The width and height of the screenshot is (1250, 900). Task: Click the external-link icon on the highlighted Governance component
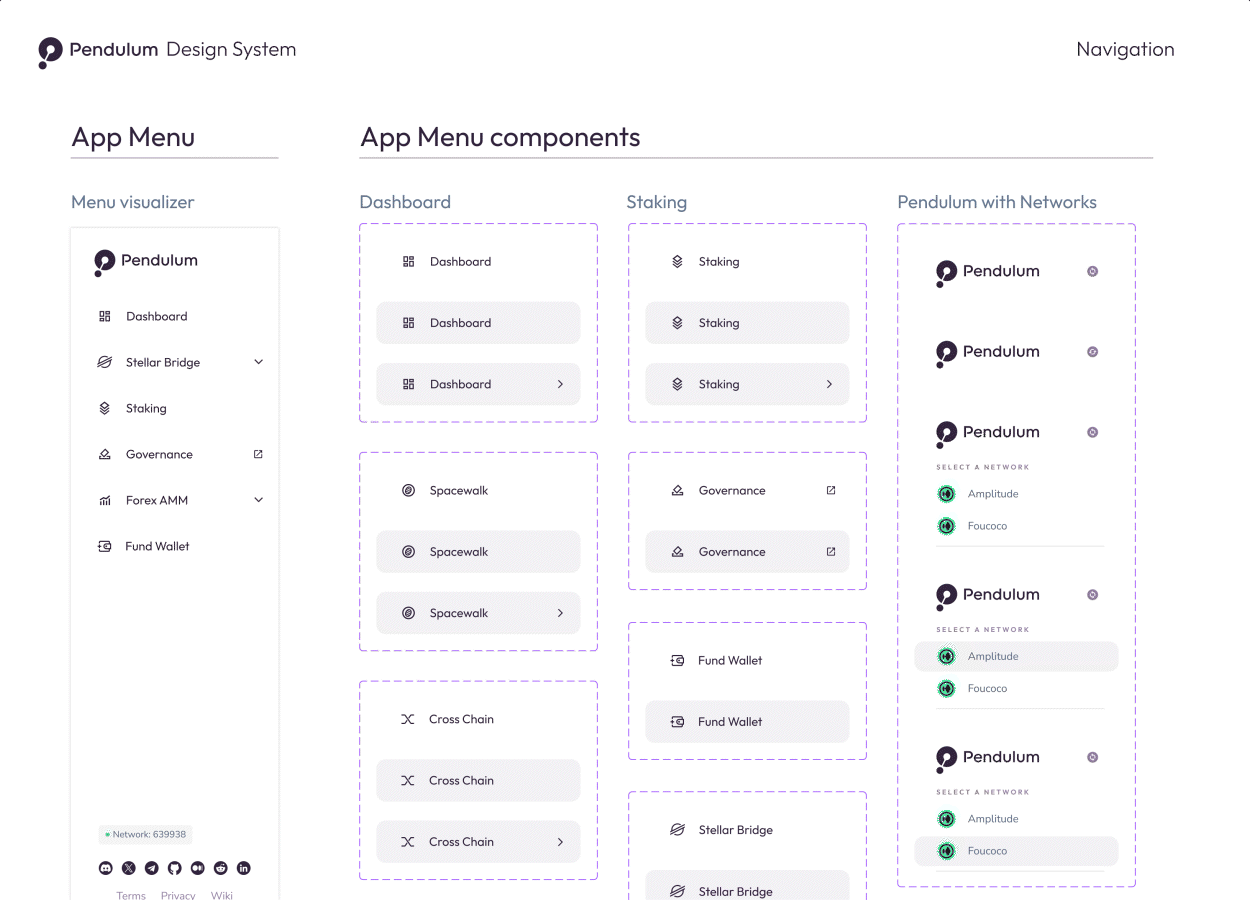831,552
